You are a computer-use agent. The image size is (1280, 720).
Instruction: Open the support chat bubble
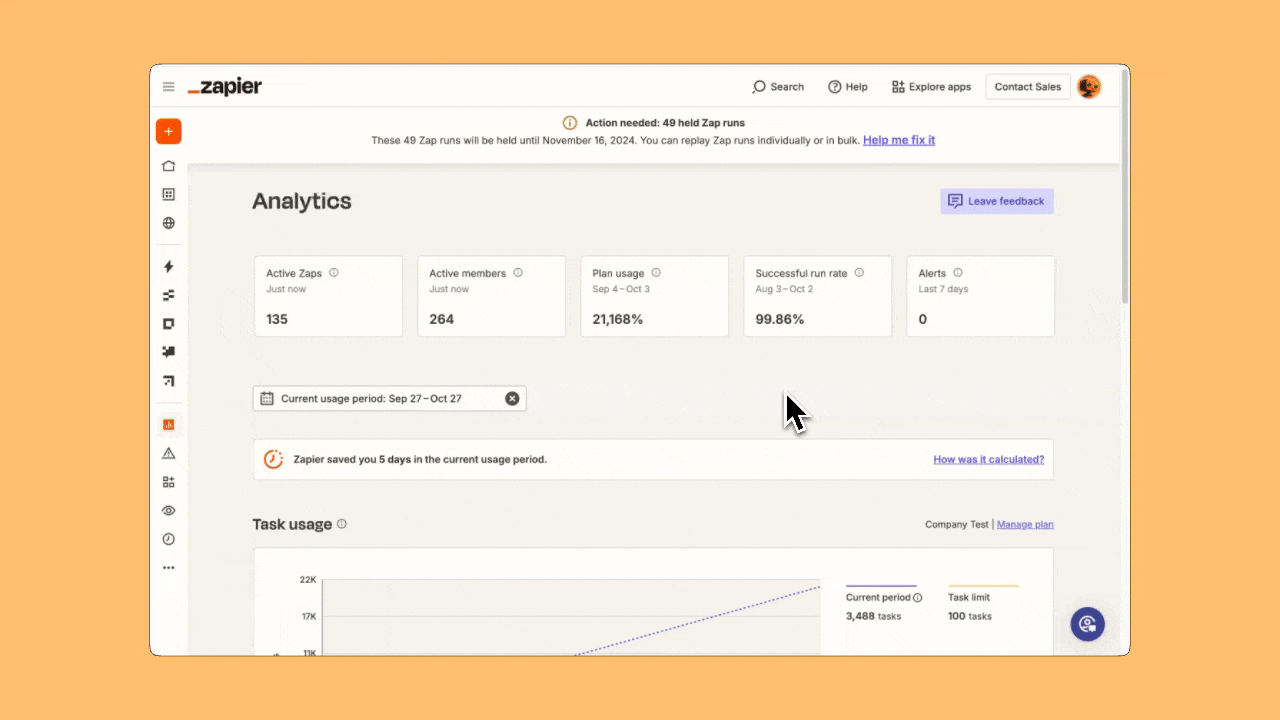[x=1087, y=624]
